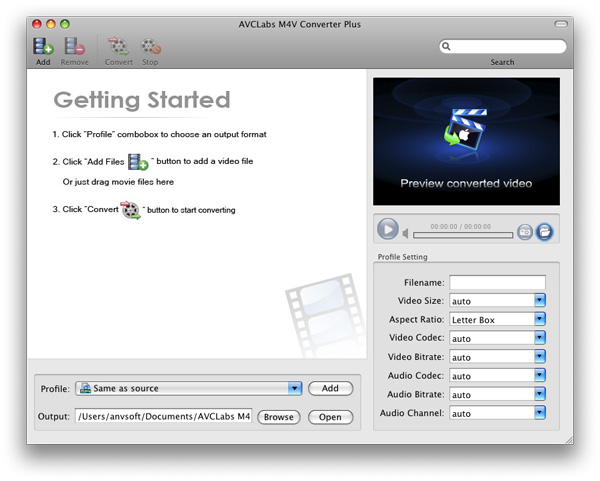Open the snapshot folder icon
The width and height of the screenshot is (600, 481).
tap(545, 232)
